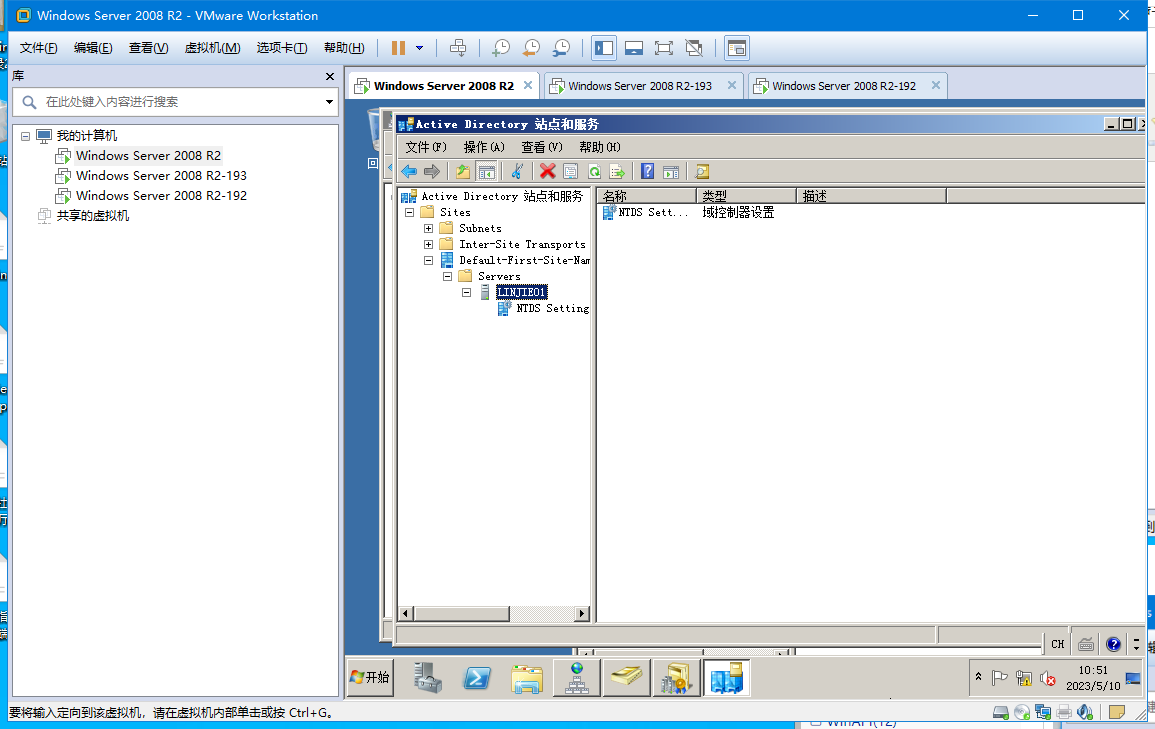Open VMware 文件(F) menu

coord(38,48)
